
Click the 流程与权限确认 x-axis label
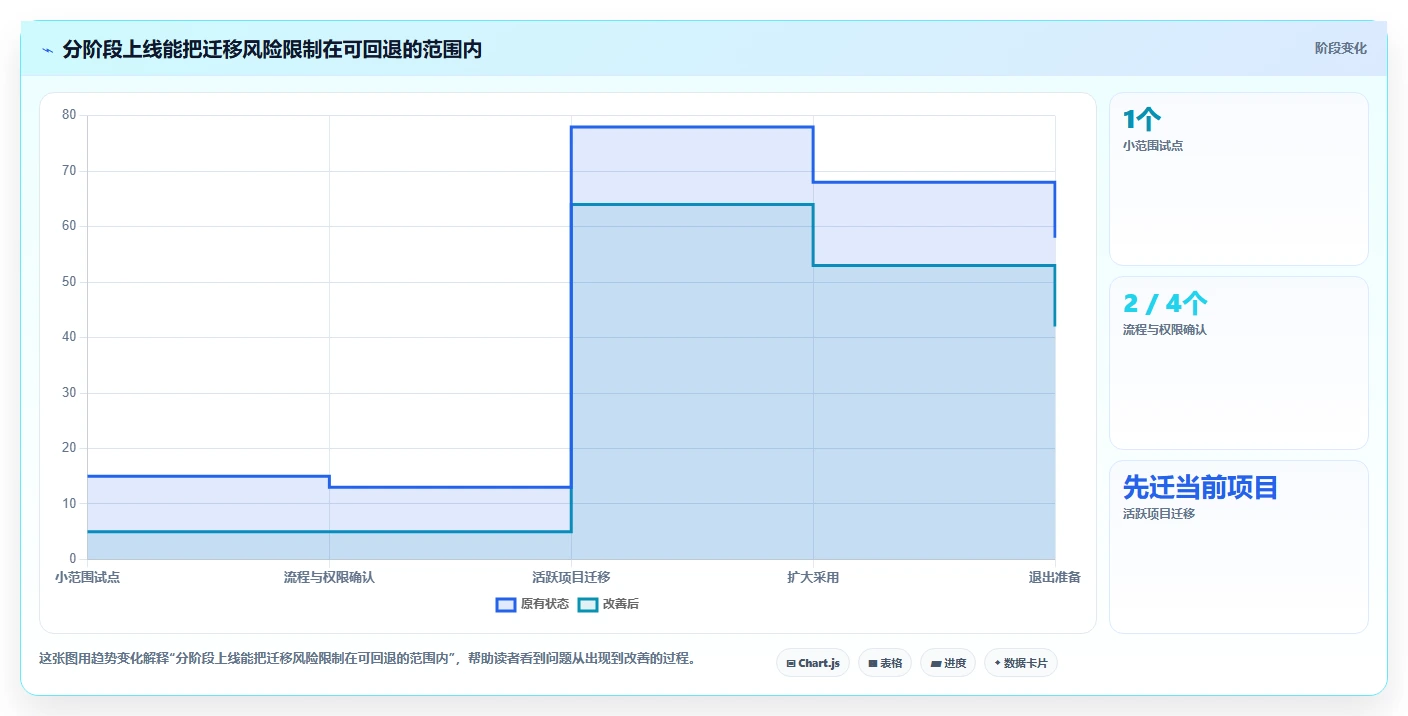point(329,578)
